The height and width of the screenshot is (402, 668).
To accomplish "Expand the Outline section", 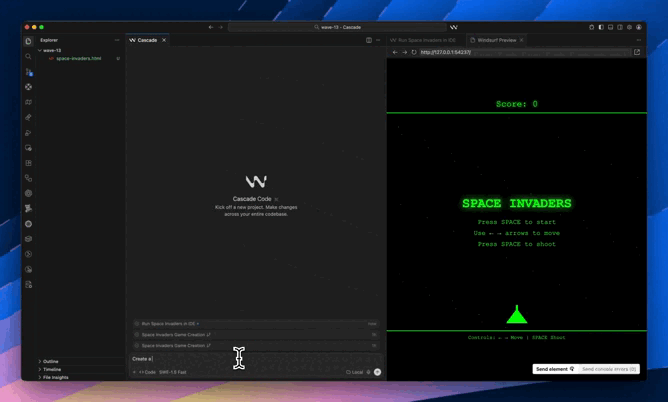I will point(50,361).
